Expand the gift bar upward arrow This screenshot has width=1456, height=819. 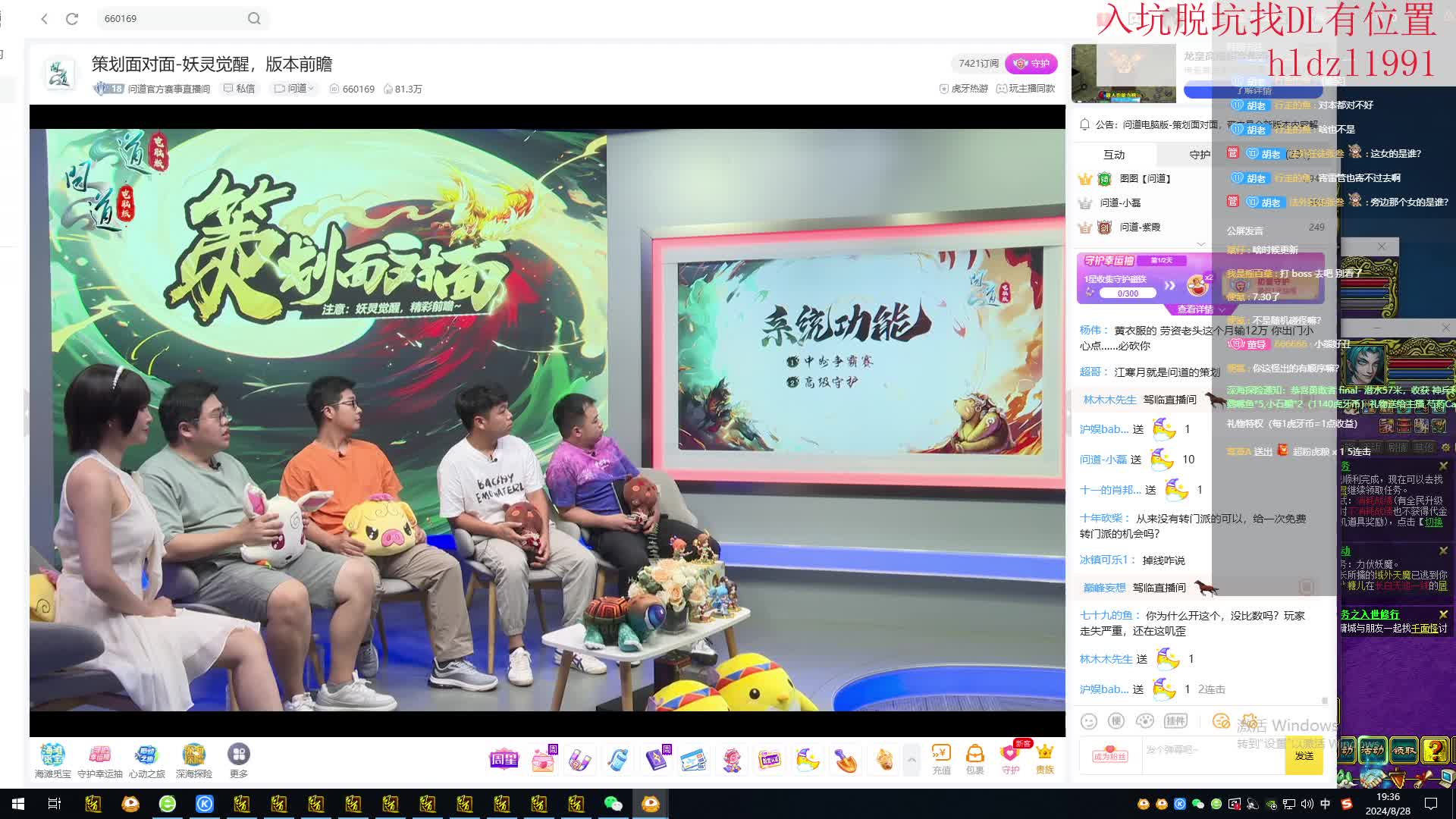coord(912,759)
